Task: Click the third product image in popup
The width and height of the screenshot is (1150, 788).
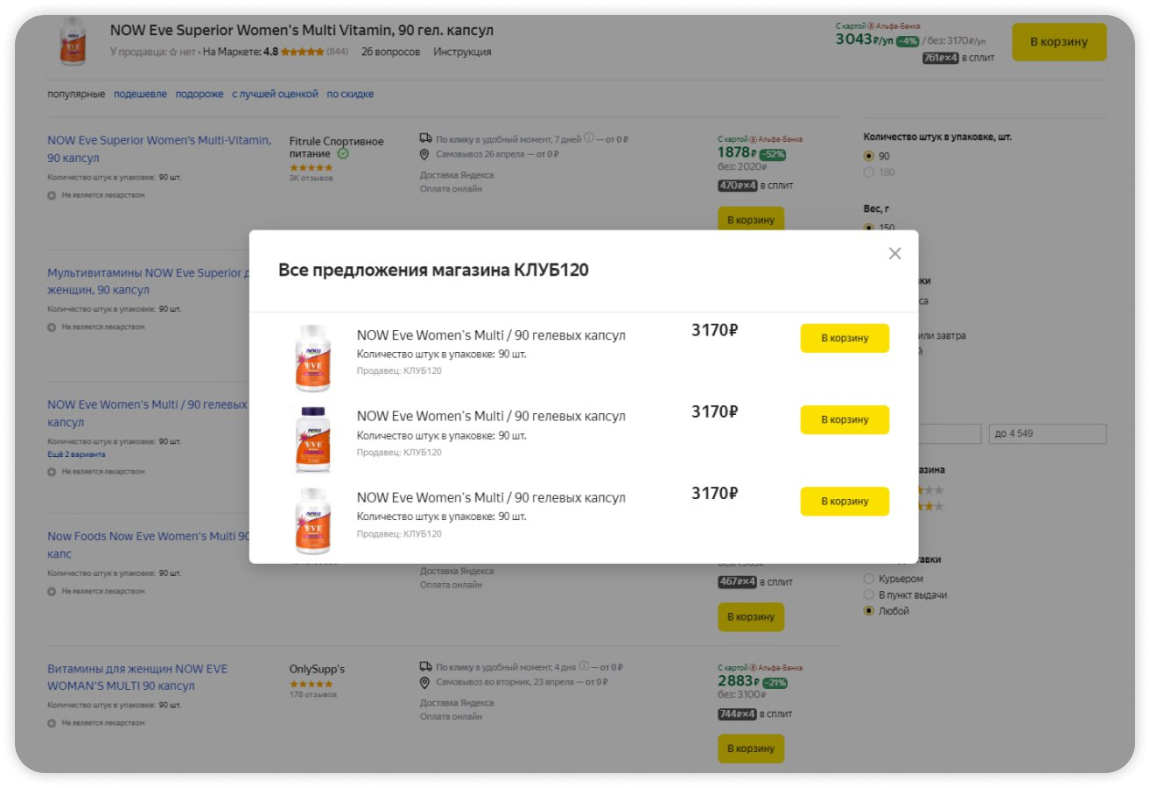Action: [x=312, y=520]
